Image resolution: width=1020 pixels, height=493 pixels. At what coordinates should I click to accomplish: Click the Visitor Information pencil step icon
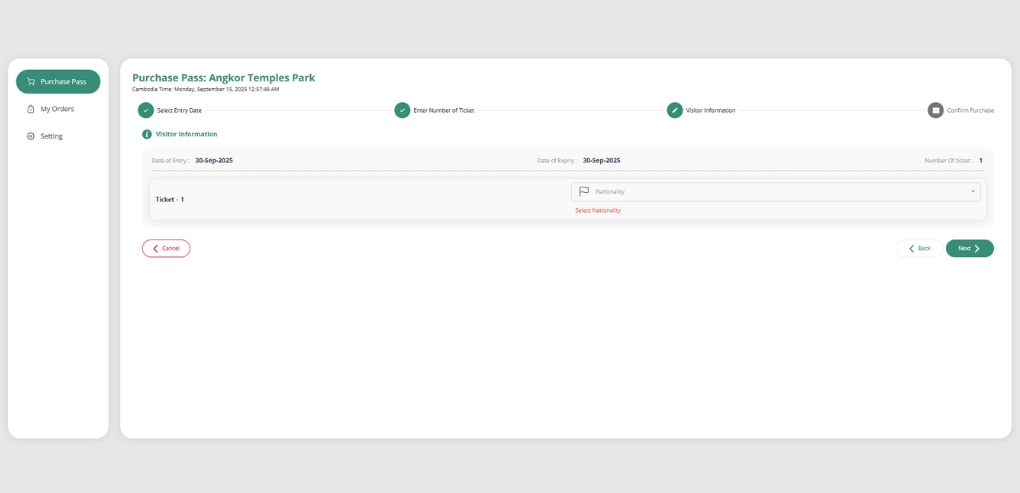[675, 111]
